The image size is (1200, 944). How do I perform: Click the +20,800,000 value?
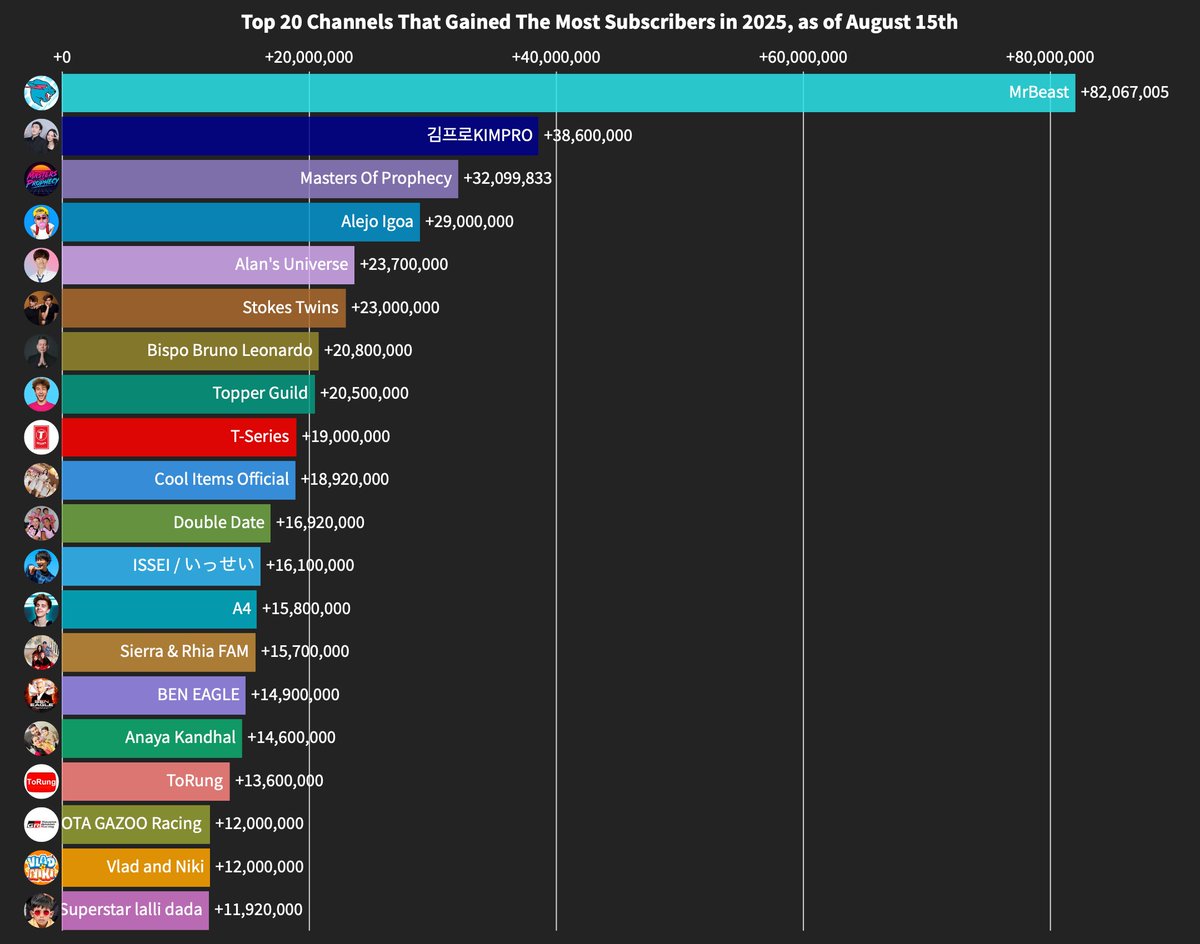pos(368,351)
